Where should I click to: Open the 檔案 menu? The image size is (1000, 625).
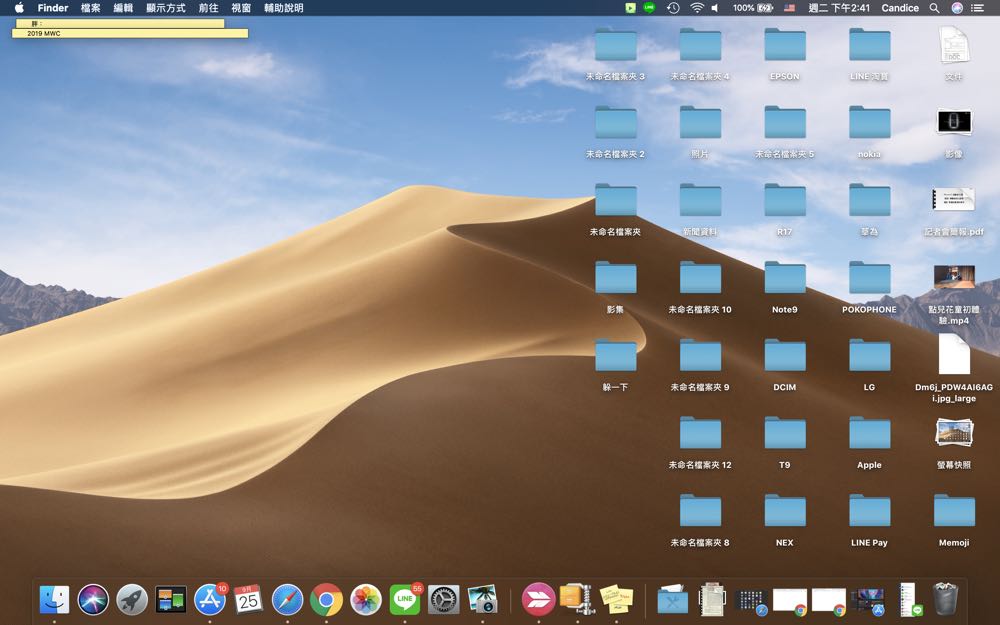click(90, 8)
